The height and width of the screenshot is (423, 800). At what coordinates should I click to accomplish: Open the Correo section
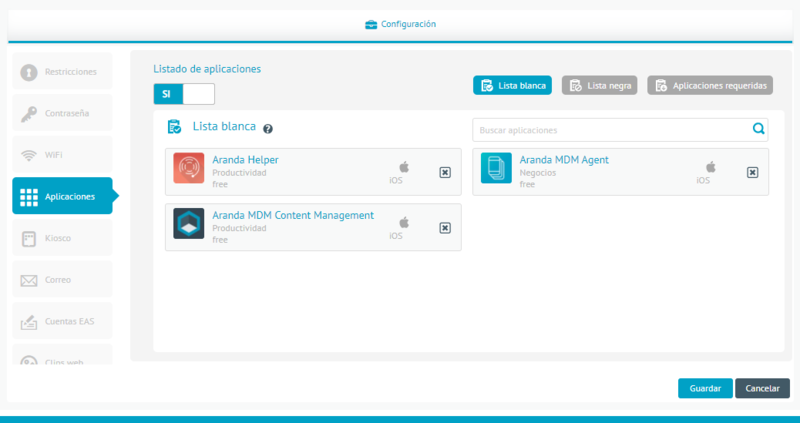point(62,280)
